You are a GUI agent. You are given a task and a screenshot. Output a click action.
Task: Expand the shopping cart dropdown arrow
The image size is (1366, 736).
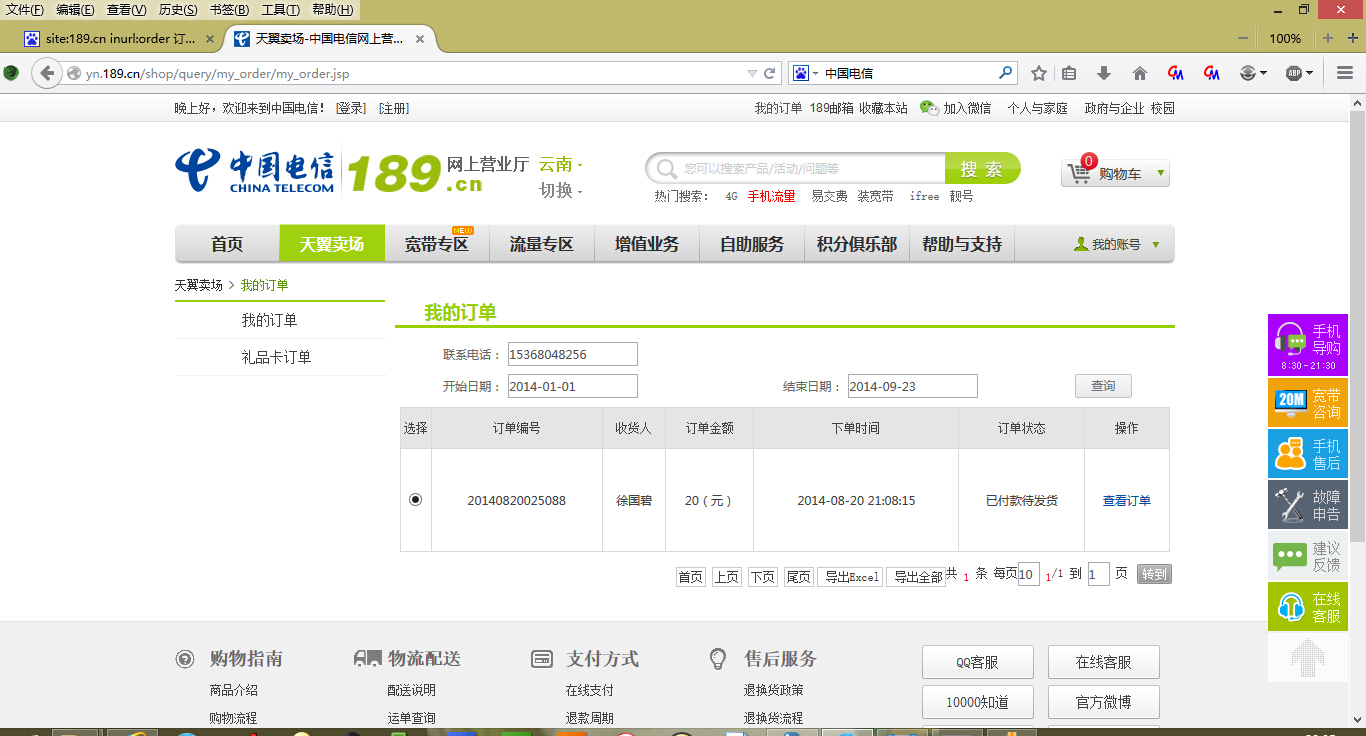coord(1158,171)
